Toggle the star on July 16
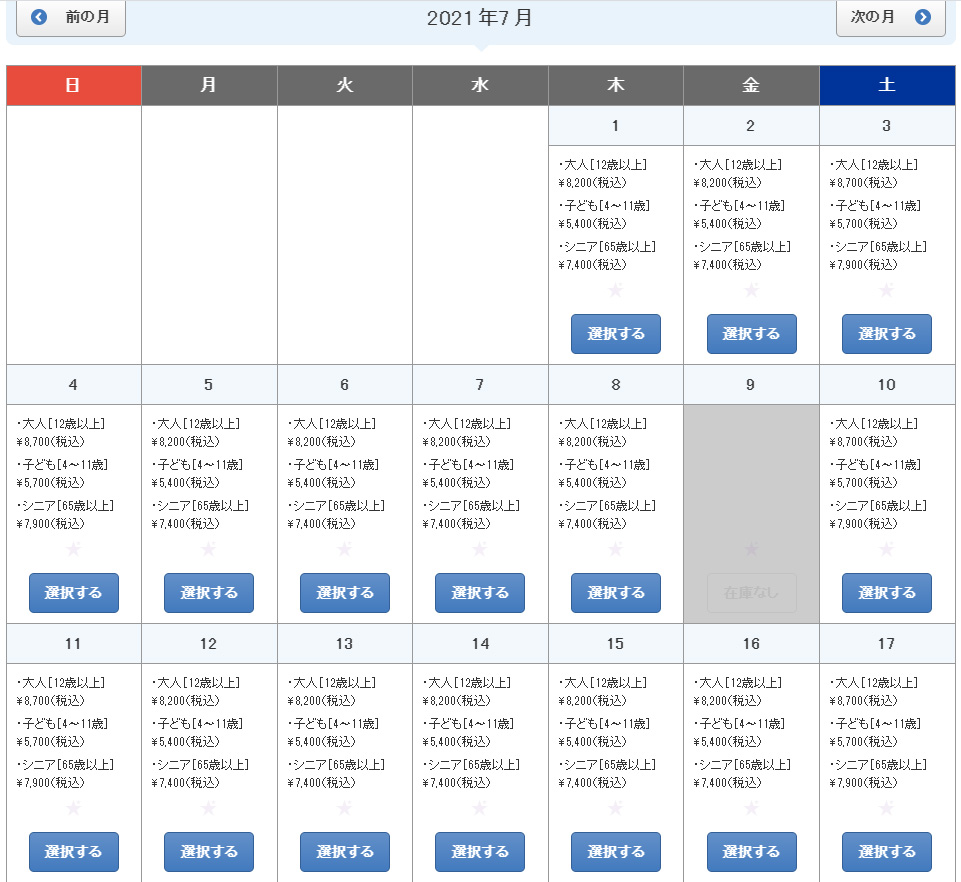 coord(752,808)
